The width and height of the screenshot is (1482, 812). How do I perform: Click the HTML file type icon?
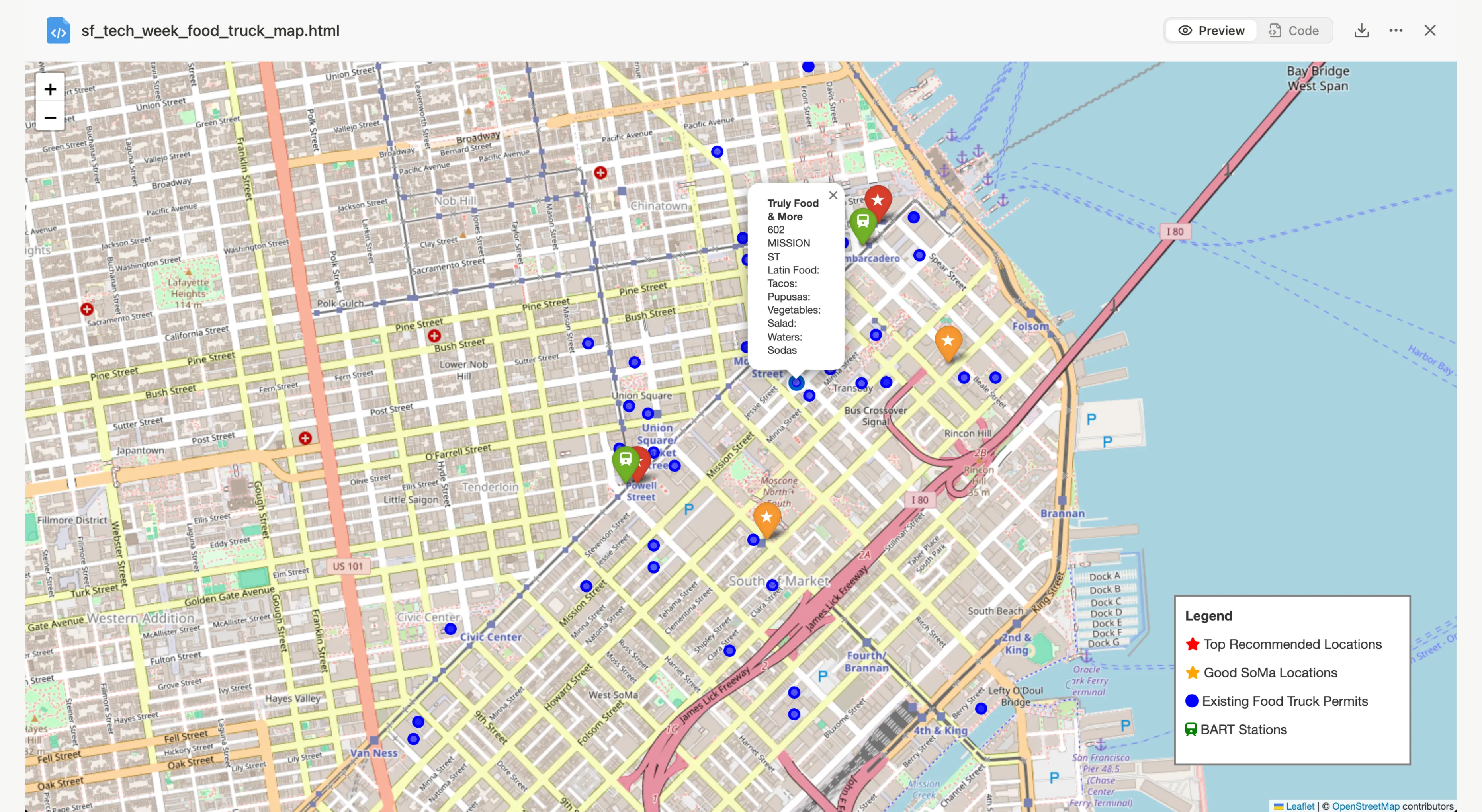coord(58,31)
